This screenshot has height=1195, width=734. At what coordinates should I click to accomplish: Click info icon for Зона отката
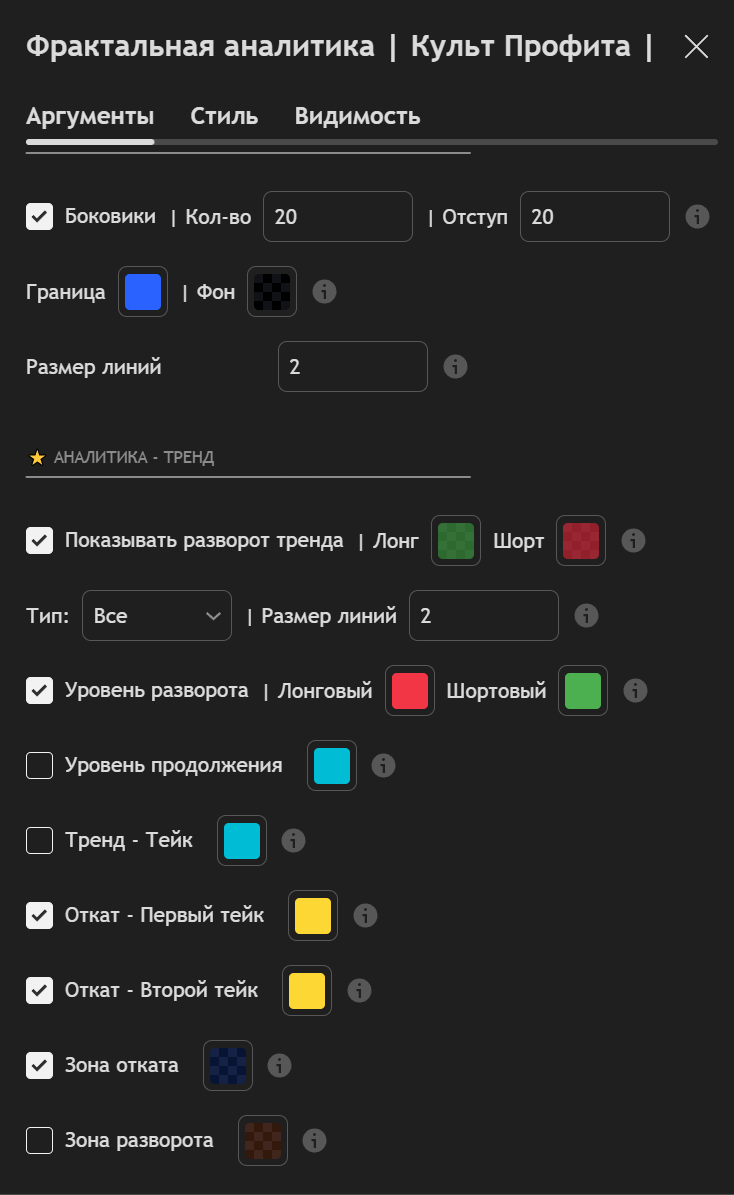280,1065
